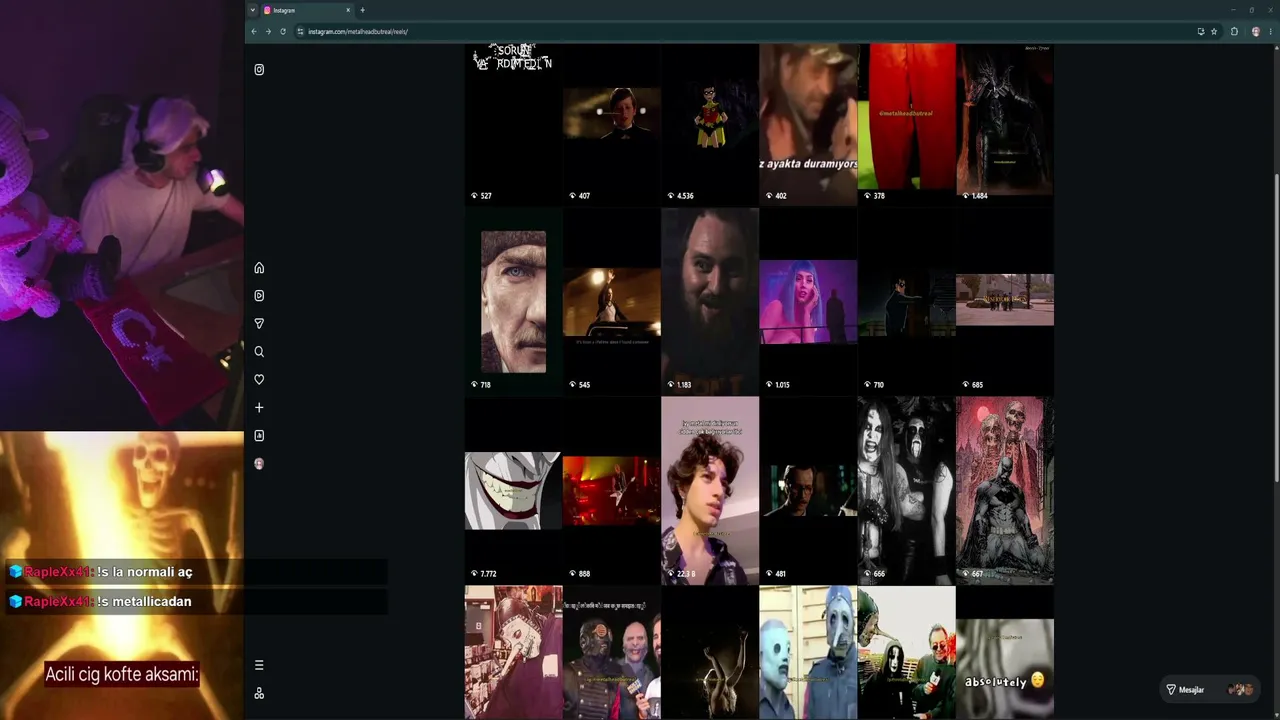
Task: Open the bearded man reel, 1.183 views
Action: coord(710,300)
